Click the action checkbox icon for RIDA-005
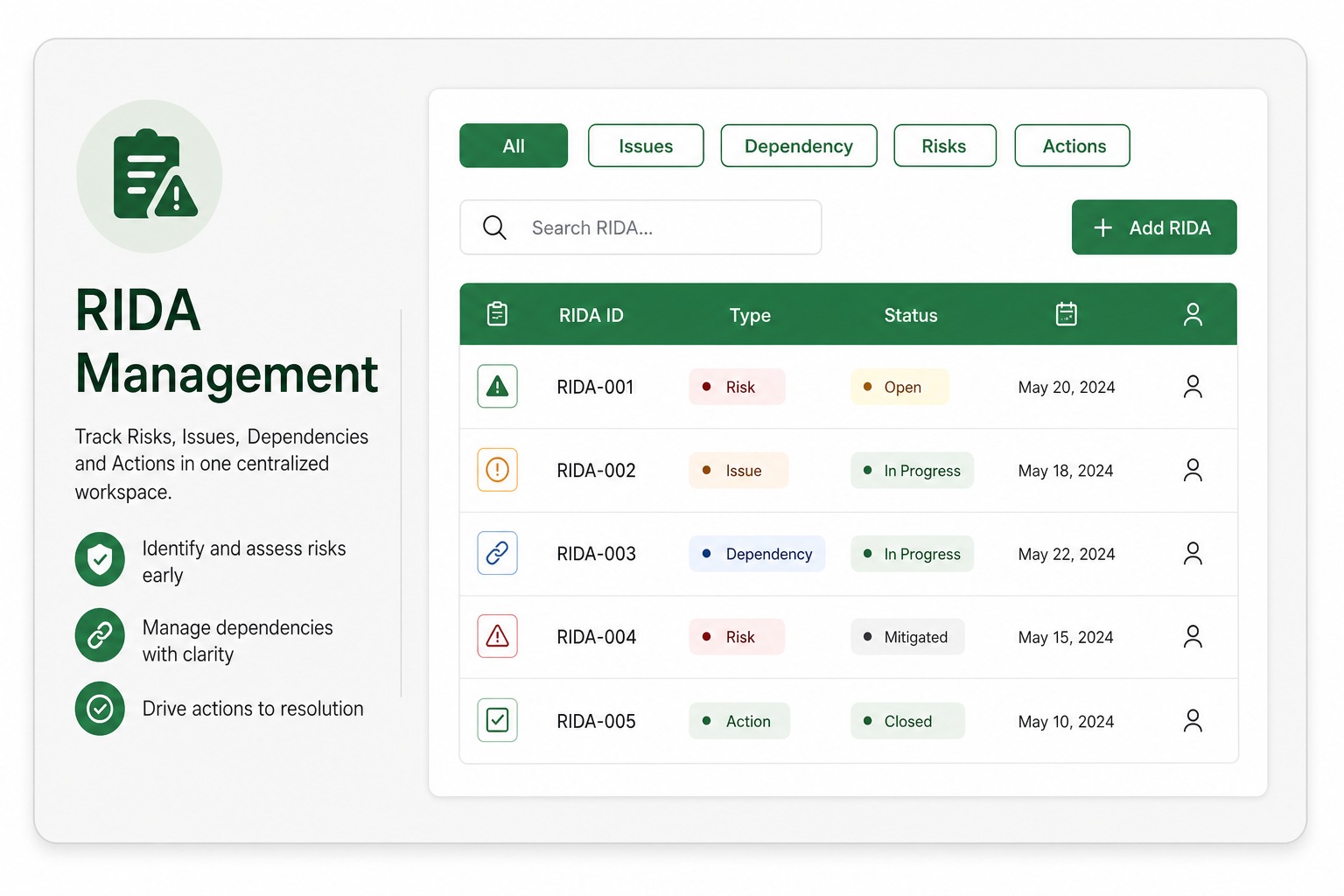This screenshot has height=896, width=1344. coord(497,720)
